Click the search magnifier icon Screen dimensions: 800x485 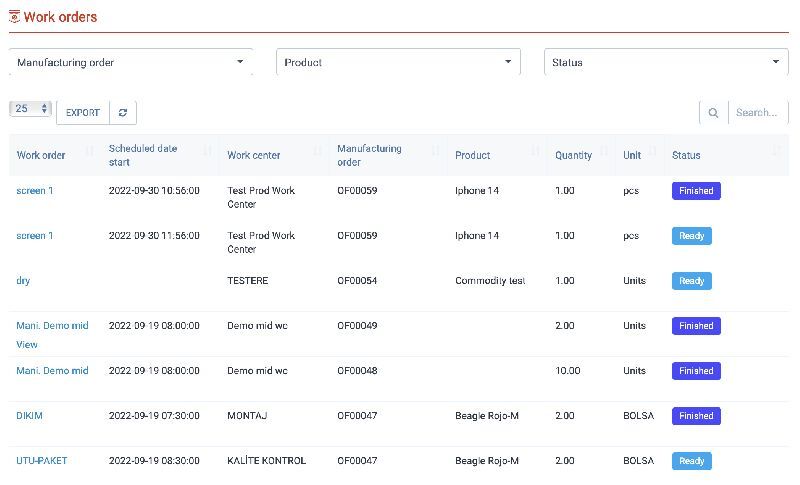click(713, 113)
